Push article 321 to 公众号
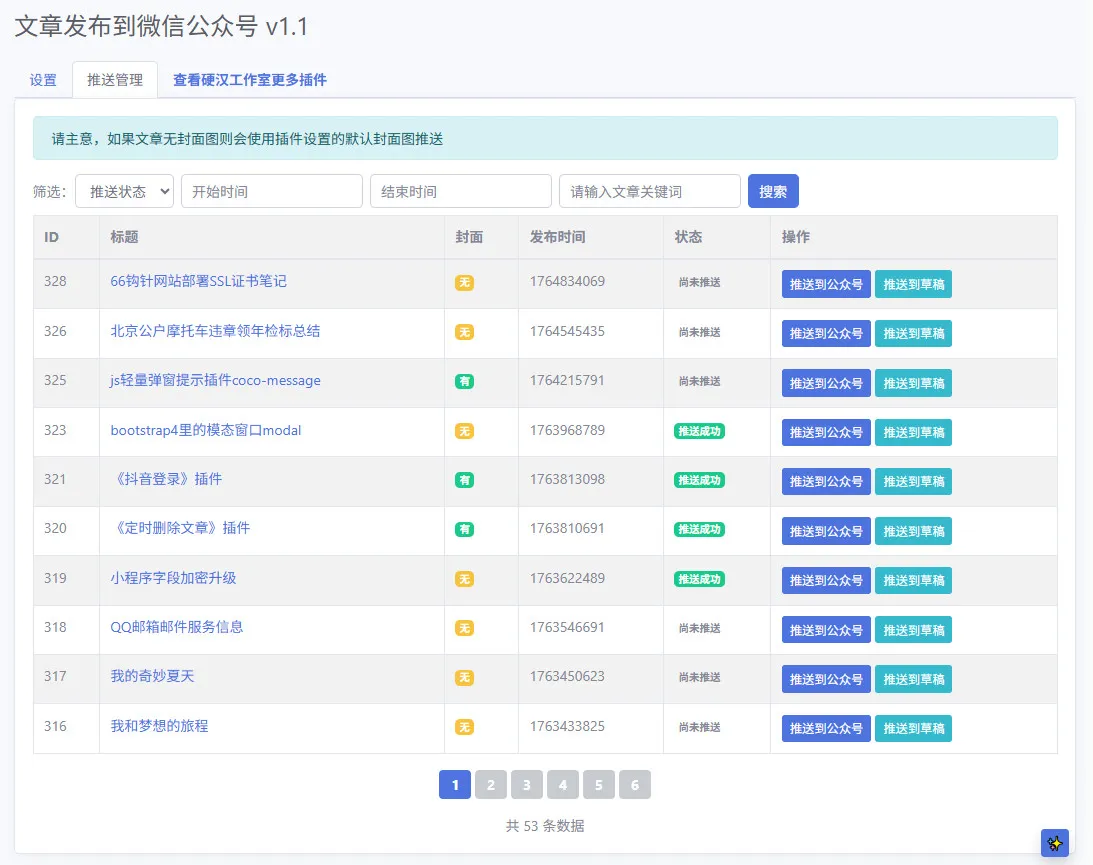 (826, 481)
